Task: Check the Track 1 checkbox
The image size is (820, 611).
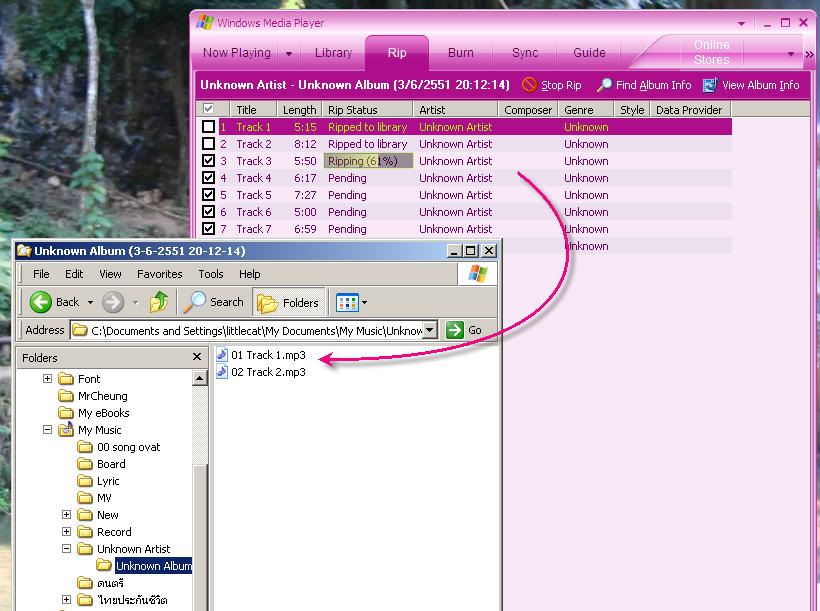Action: pos(208,127)
